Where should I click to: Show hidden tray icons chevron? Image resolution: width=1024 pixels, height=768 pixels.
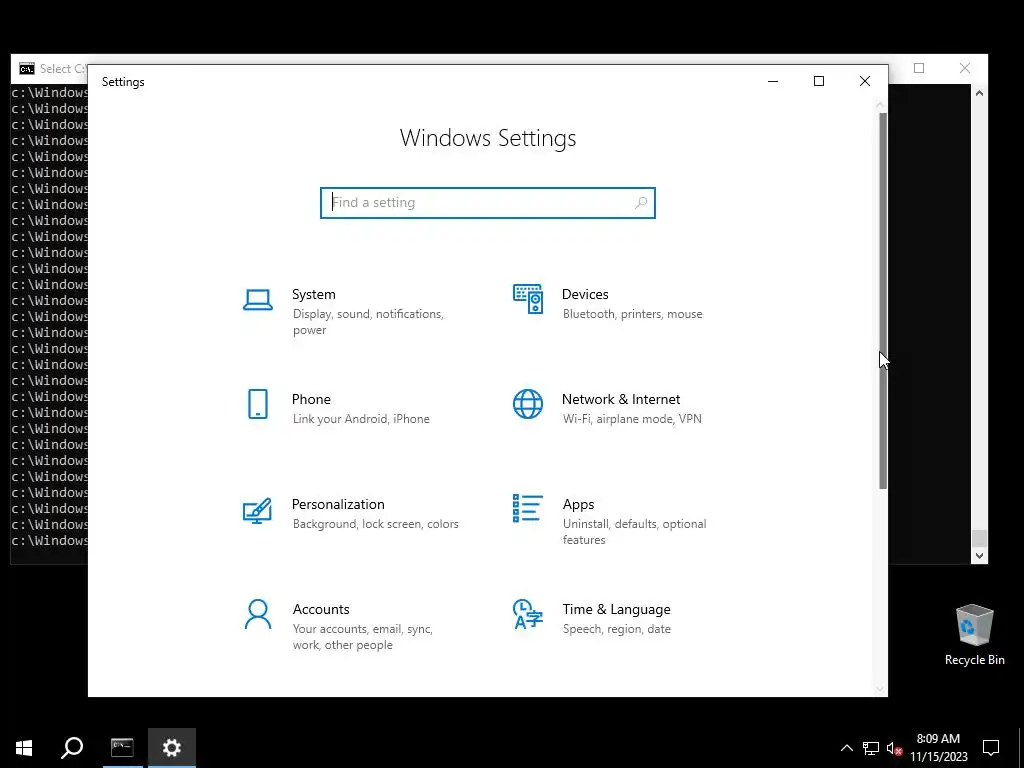tap(846, 748)
